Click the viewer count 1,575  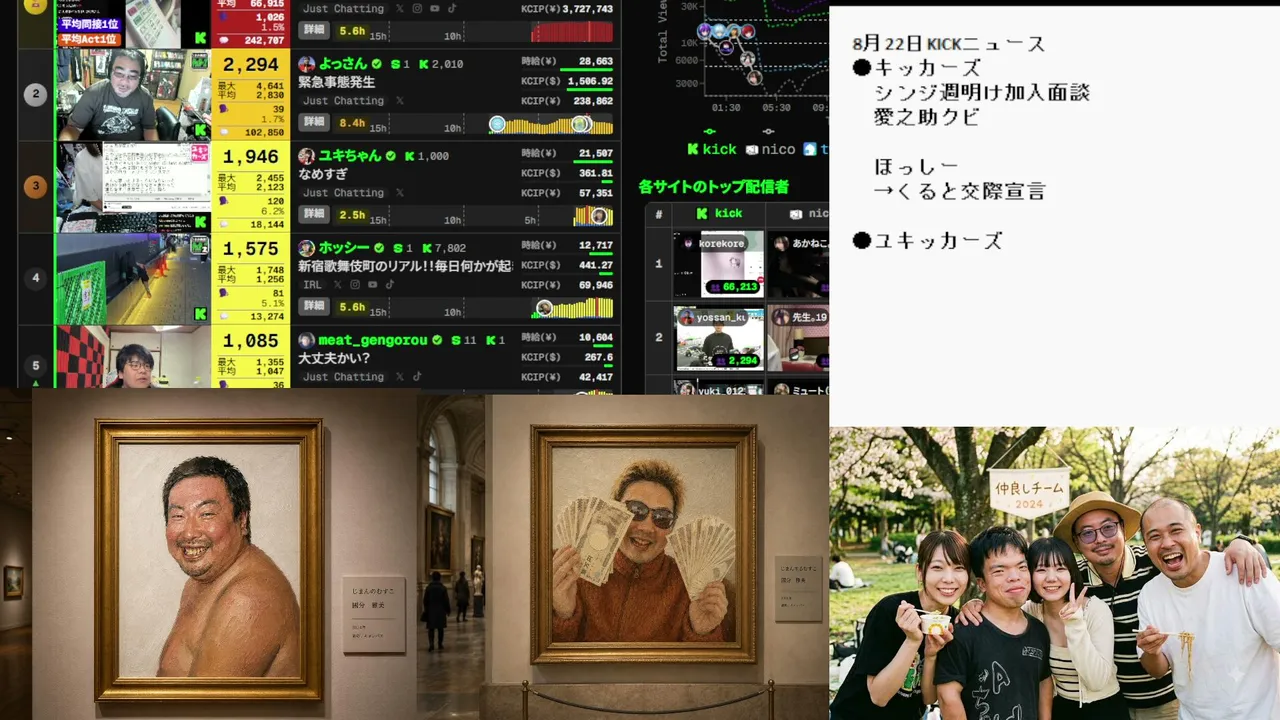pyautogui.click(x=250, y=248)
